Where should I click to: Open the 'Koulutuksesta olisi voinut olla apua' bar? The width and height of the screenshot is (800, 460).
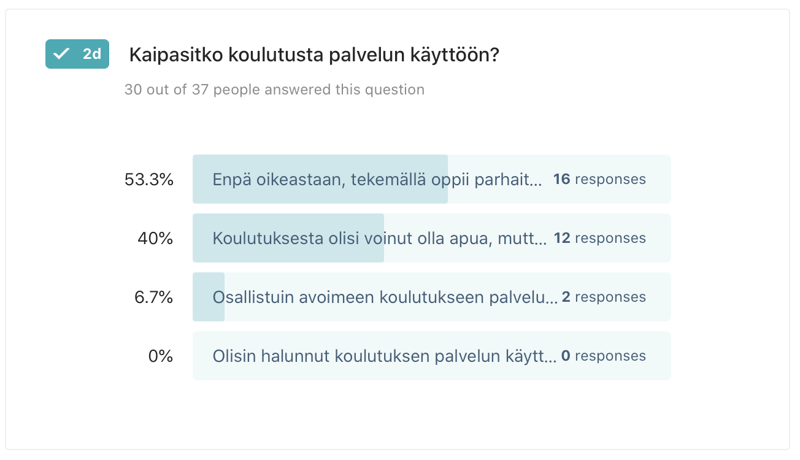[432, 238]
